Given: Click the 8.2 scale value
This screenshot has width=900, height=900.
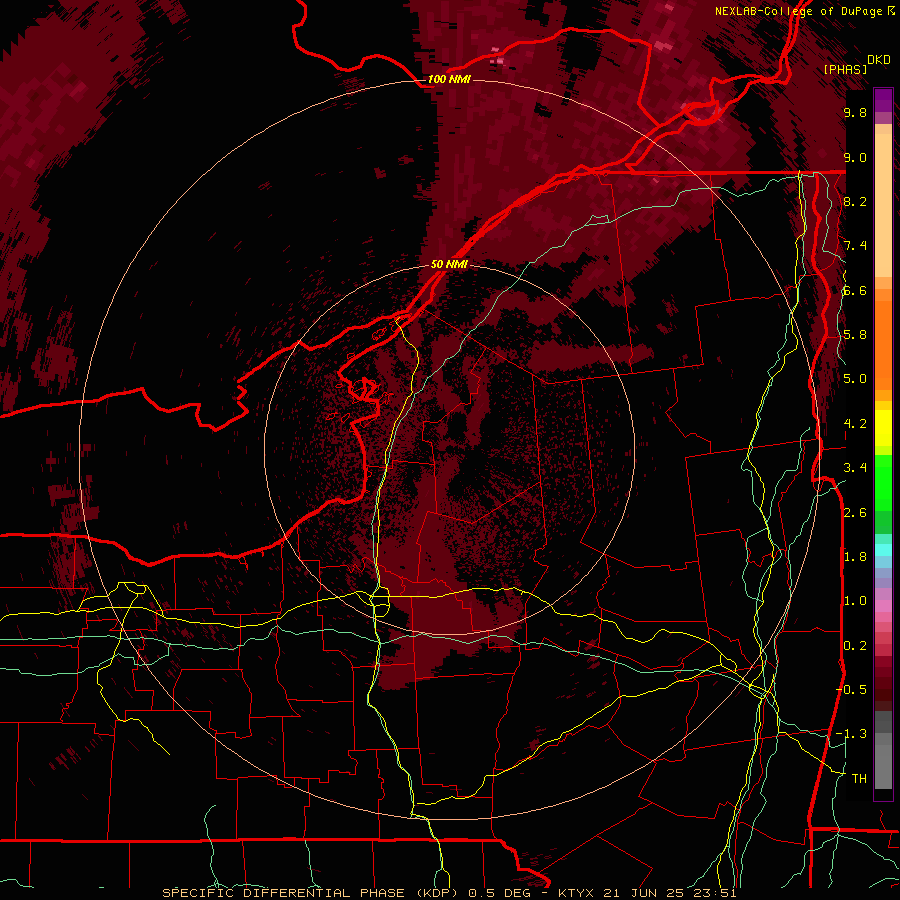Looking at the screenshot, I should click(855, 201).
